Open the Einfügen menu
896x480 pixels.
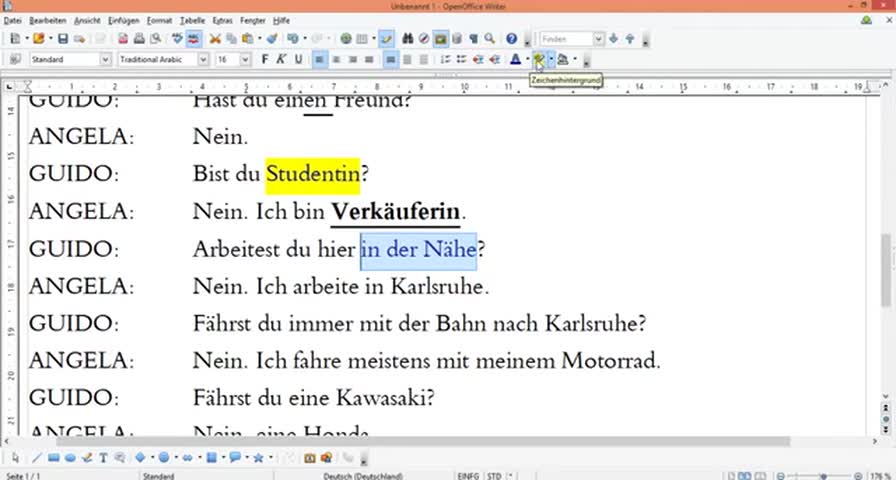[123, 21]
